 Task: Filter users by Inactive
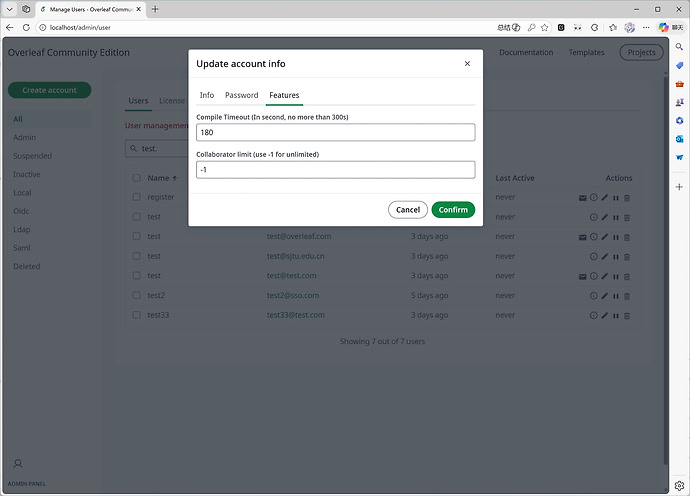27,175
